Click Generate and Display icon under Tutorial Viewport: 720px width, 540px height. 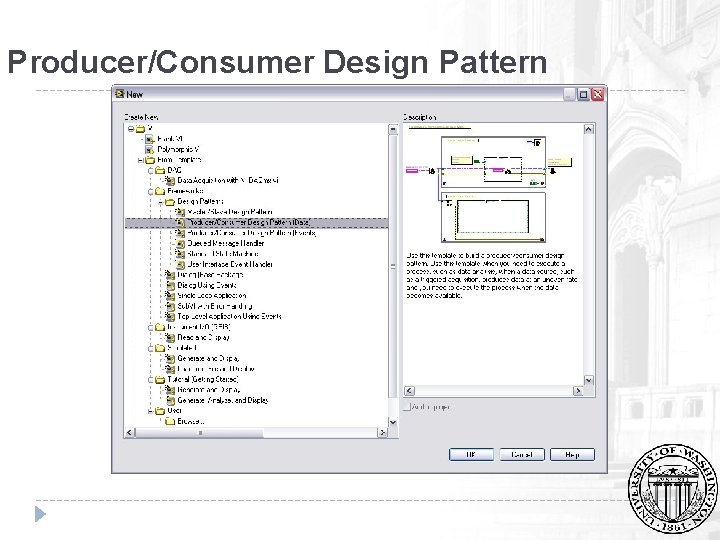coord(170,390)
